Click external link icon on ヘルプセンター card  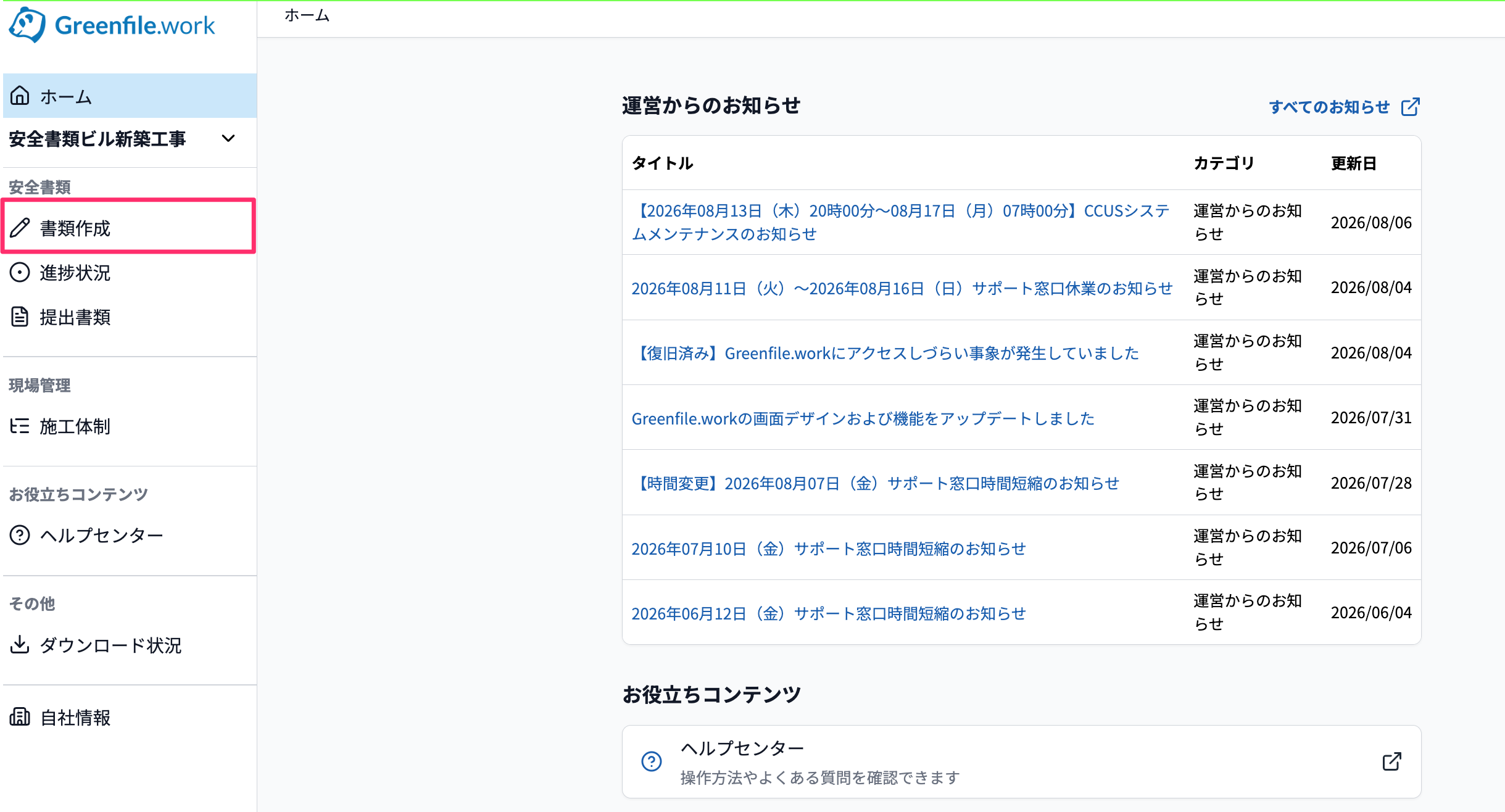[1392, 761]
